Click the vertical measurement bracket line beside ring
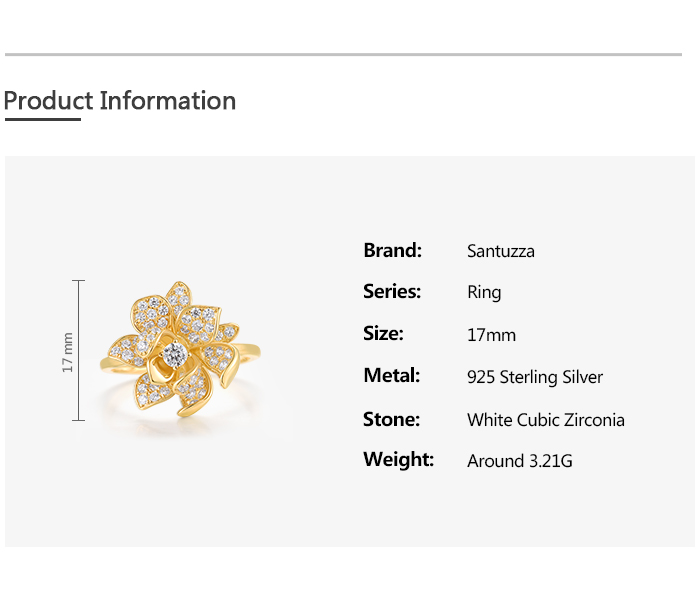Viewport: 700px width, 607px height. (79, 350)
